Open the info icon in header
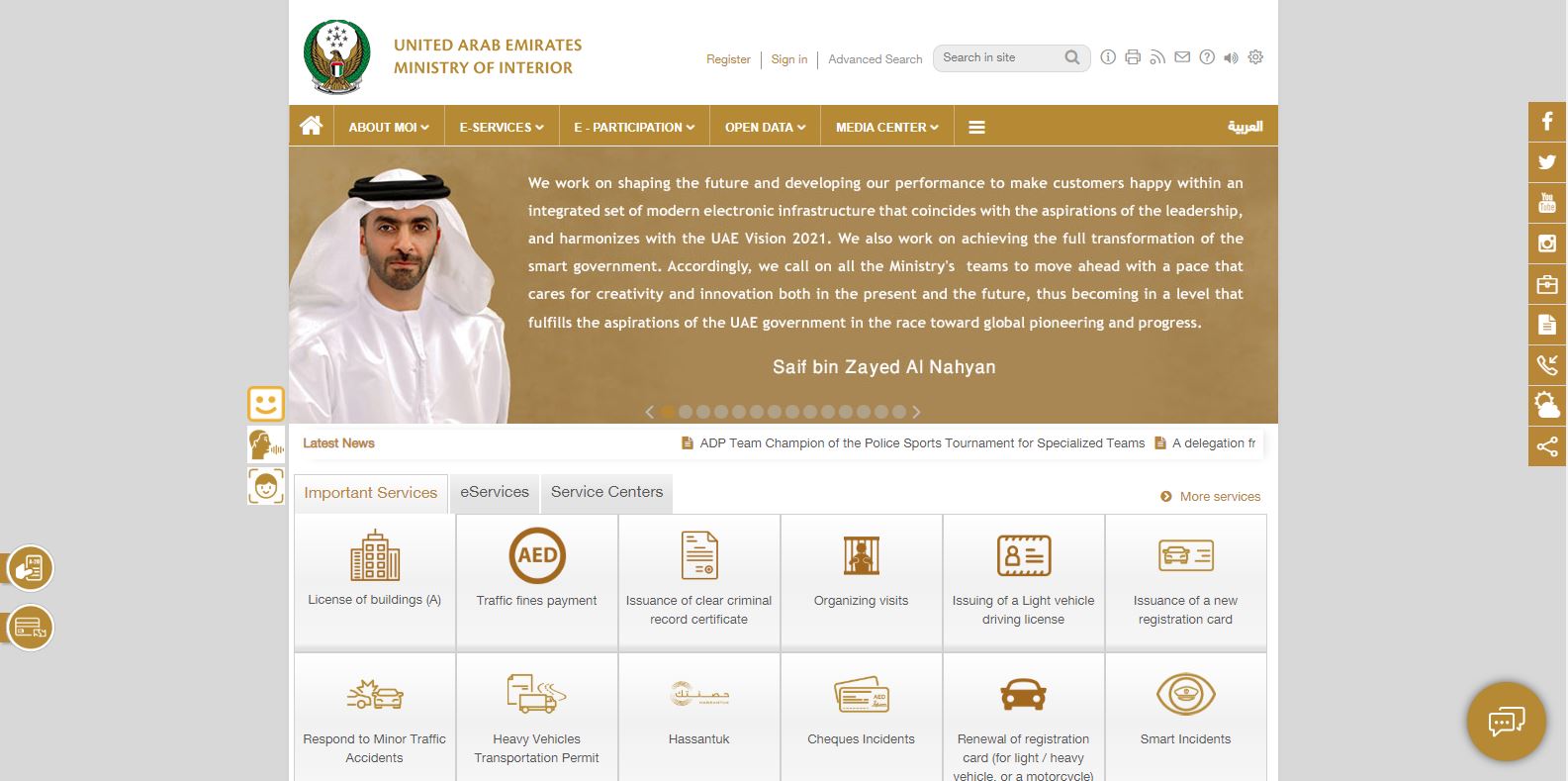The height and width of the screenshot is (781, 1568). pyautogui.click(x=1108, y=57)
